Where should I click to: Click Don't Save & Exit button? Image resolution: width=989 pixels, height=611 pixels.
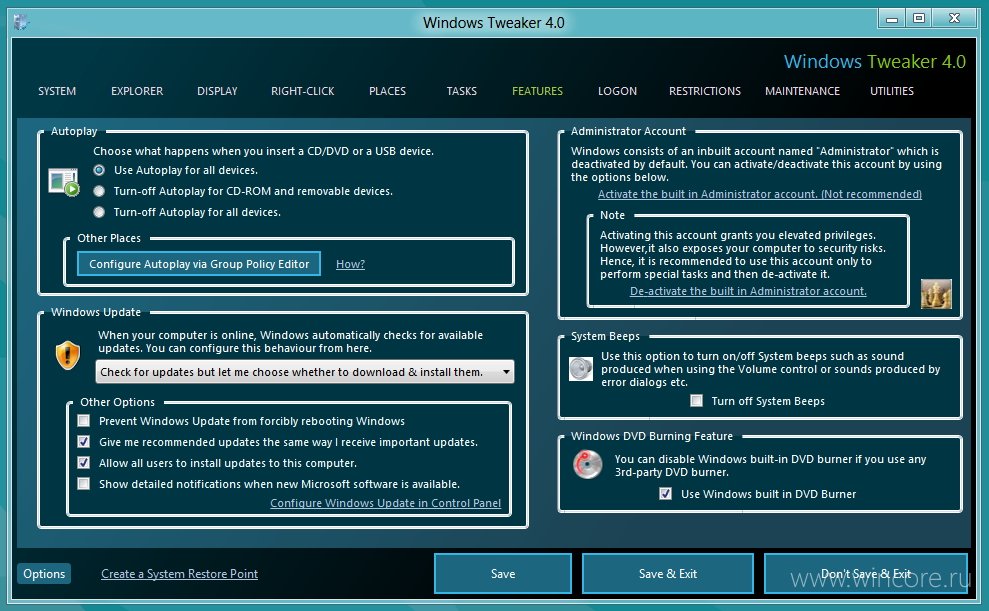tap(865, 574)
